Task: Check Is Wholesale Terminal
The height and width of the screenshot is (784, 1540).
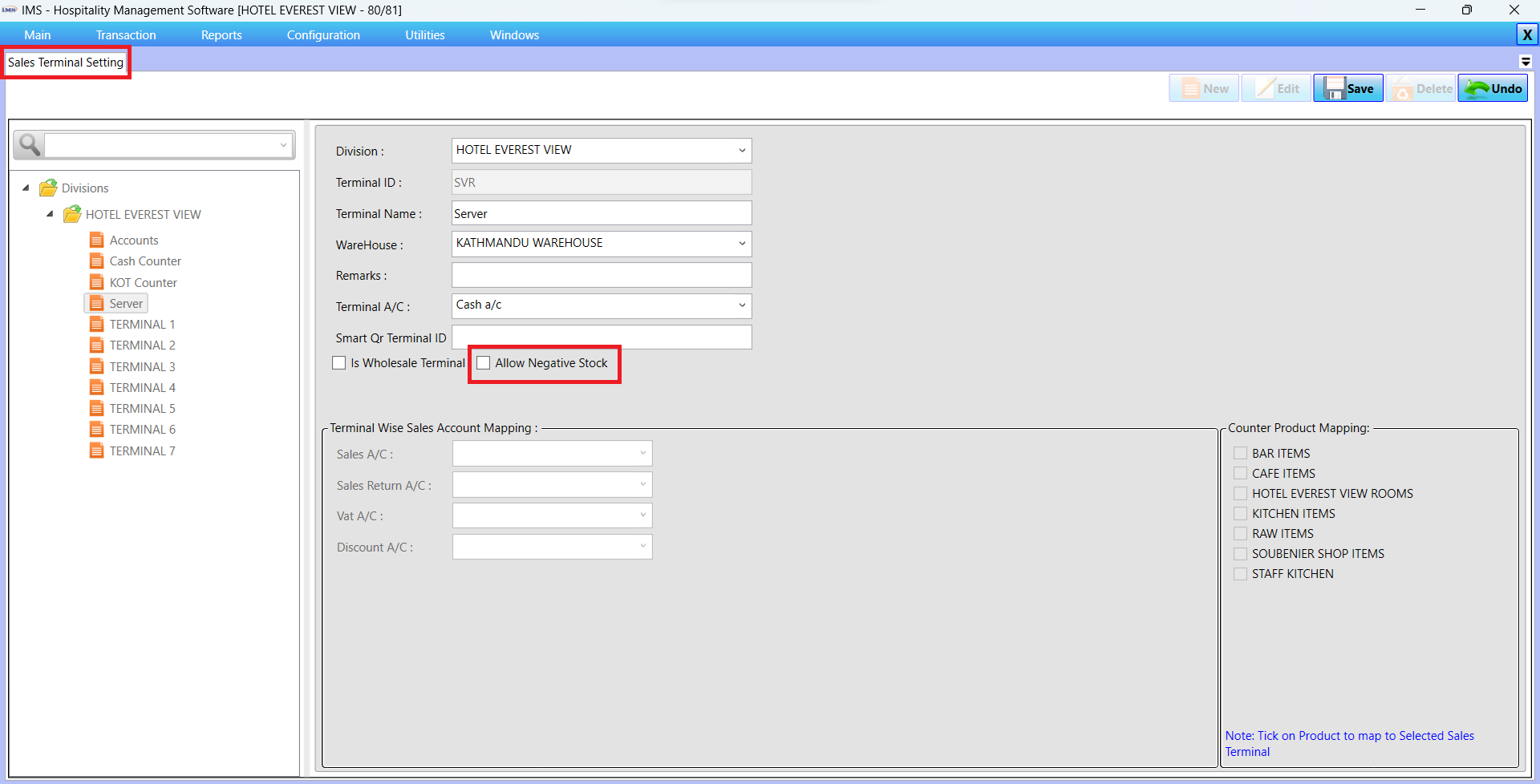Action: pyautogui.click(x=339, y=362)
